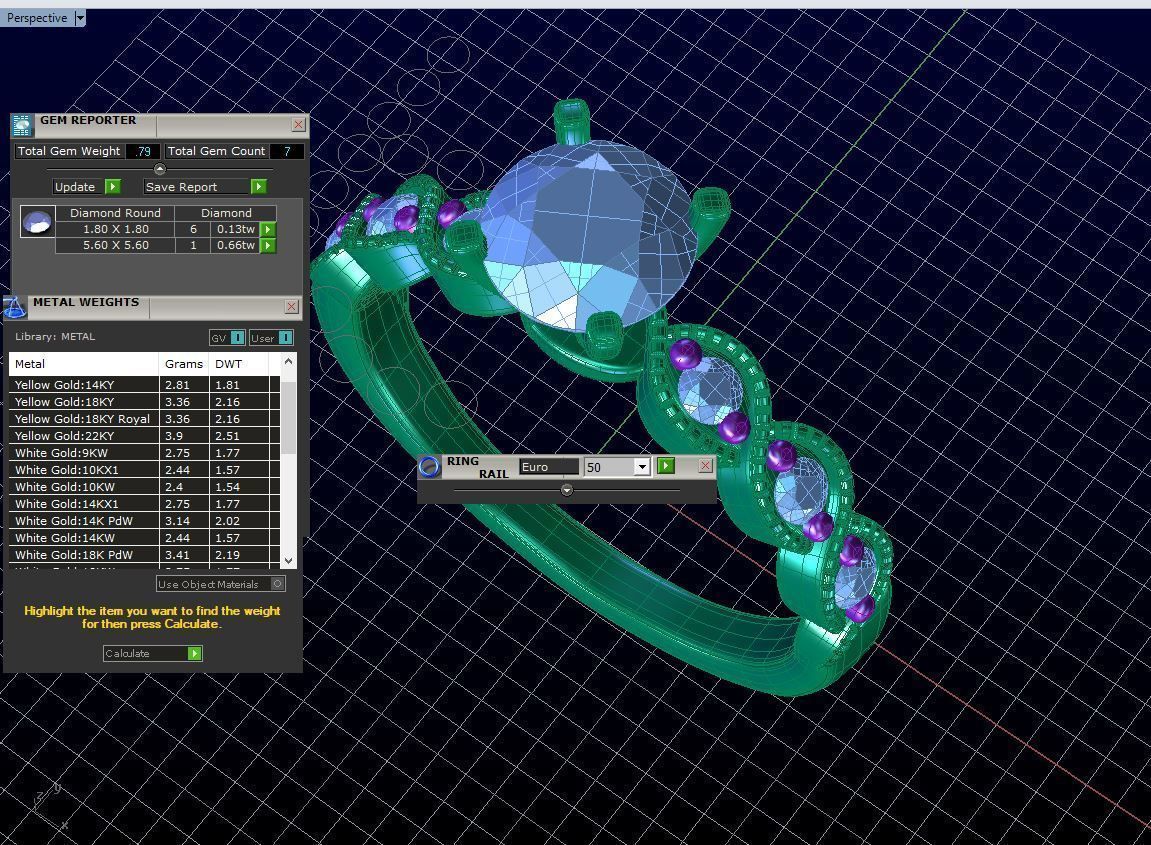Screen dimensions: 1151x845
Task: Click the Euro ring size standard field
Action: pos(549,467)
